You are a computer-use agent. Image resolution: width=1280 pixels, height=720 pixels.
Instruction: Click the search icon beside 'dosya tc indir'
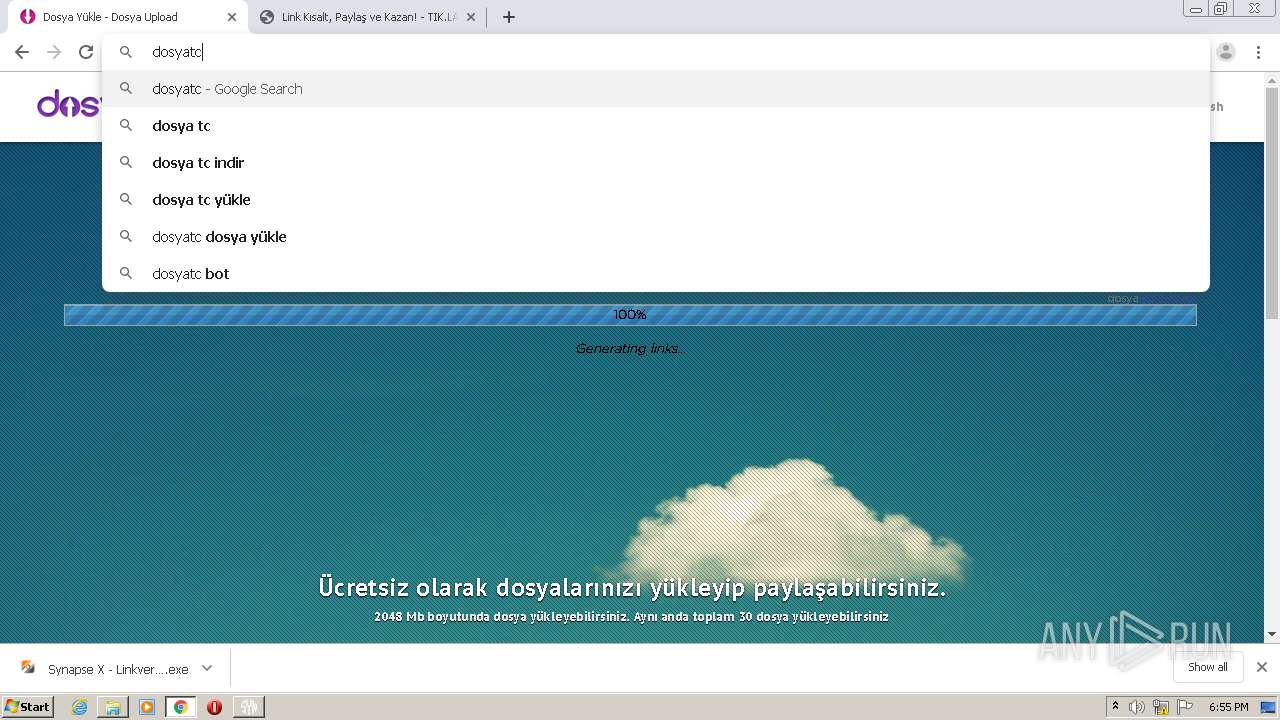point(126,162)
